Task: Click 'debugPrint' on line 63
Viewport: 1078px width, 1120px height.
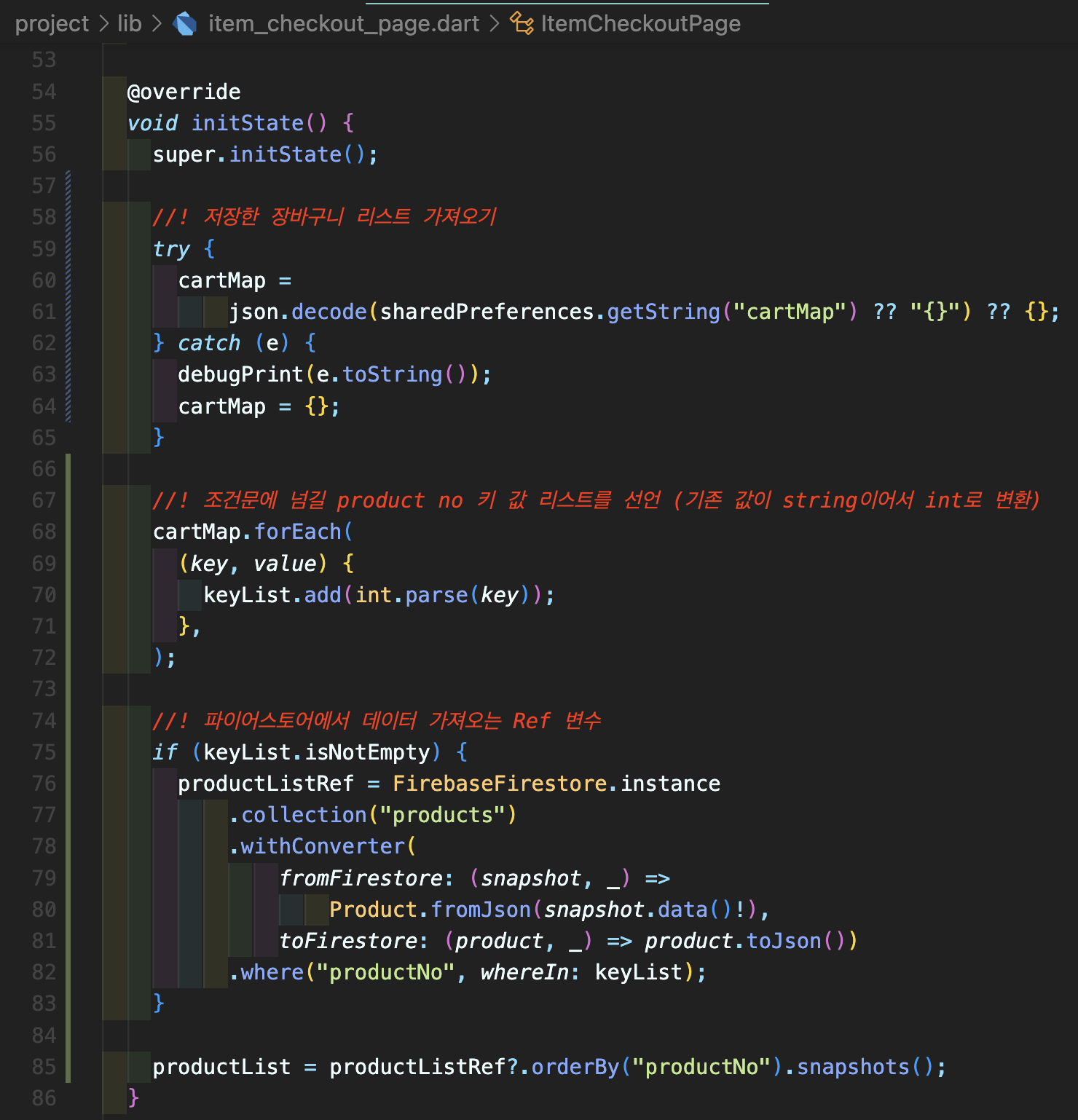Action: tap(241, 374)
